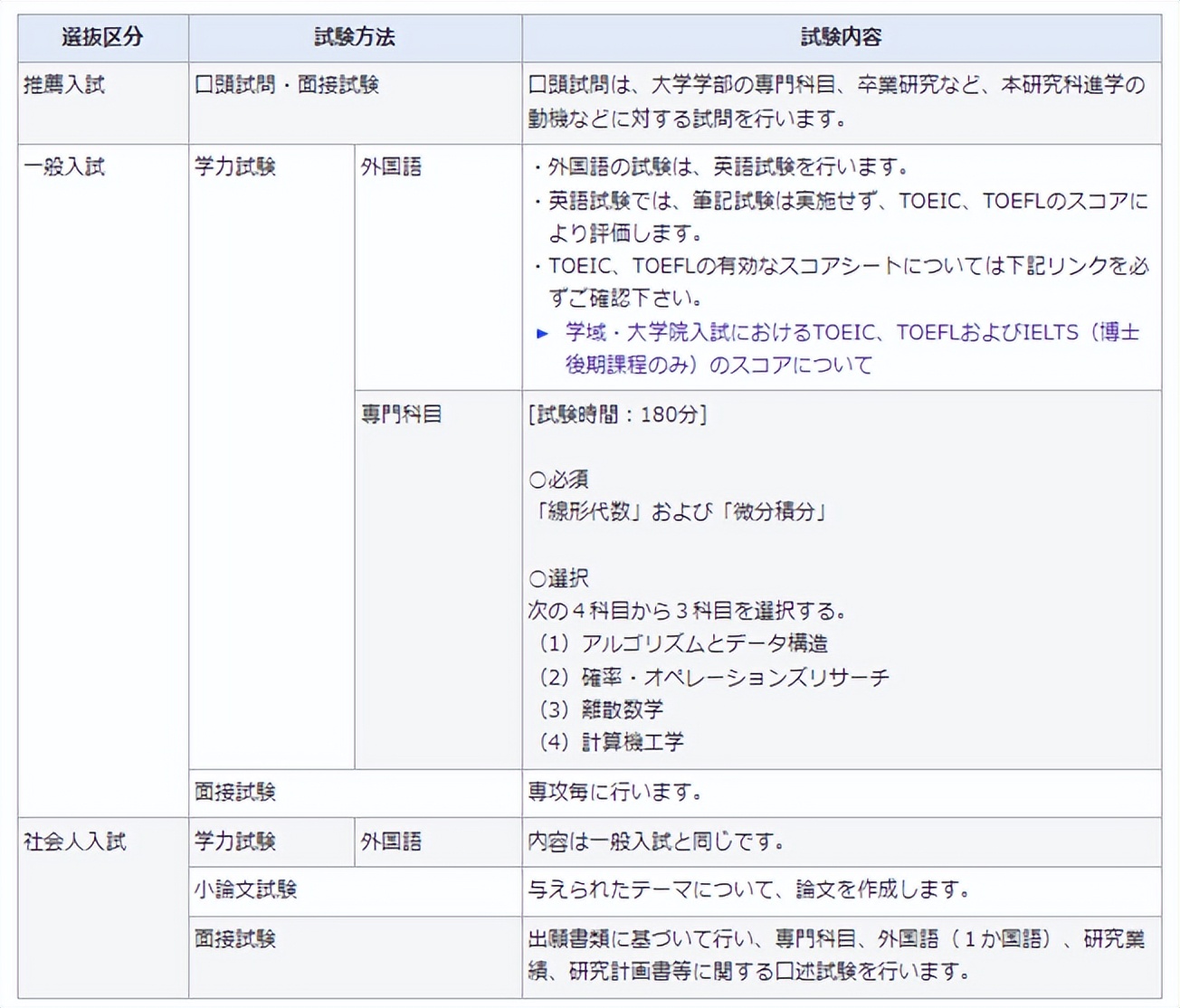Select the 外国語 subject cell
The image size is (1180, 1008).
coord(391,166)
